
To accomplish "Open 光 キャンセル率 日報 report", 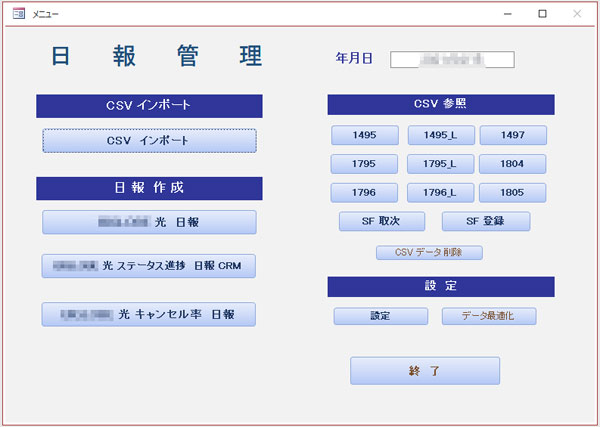I will 149,314.
